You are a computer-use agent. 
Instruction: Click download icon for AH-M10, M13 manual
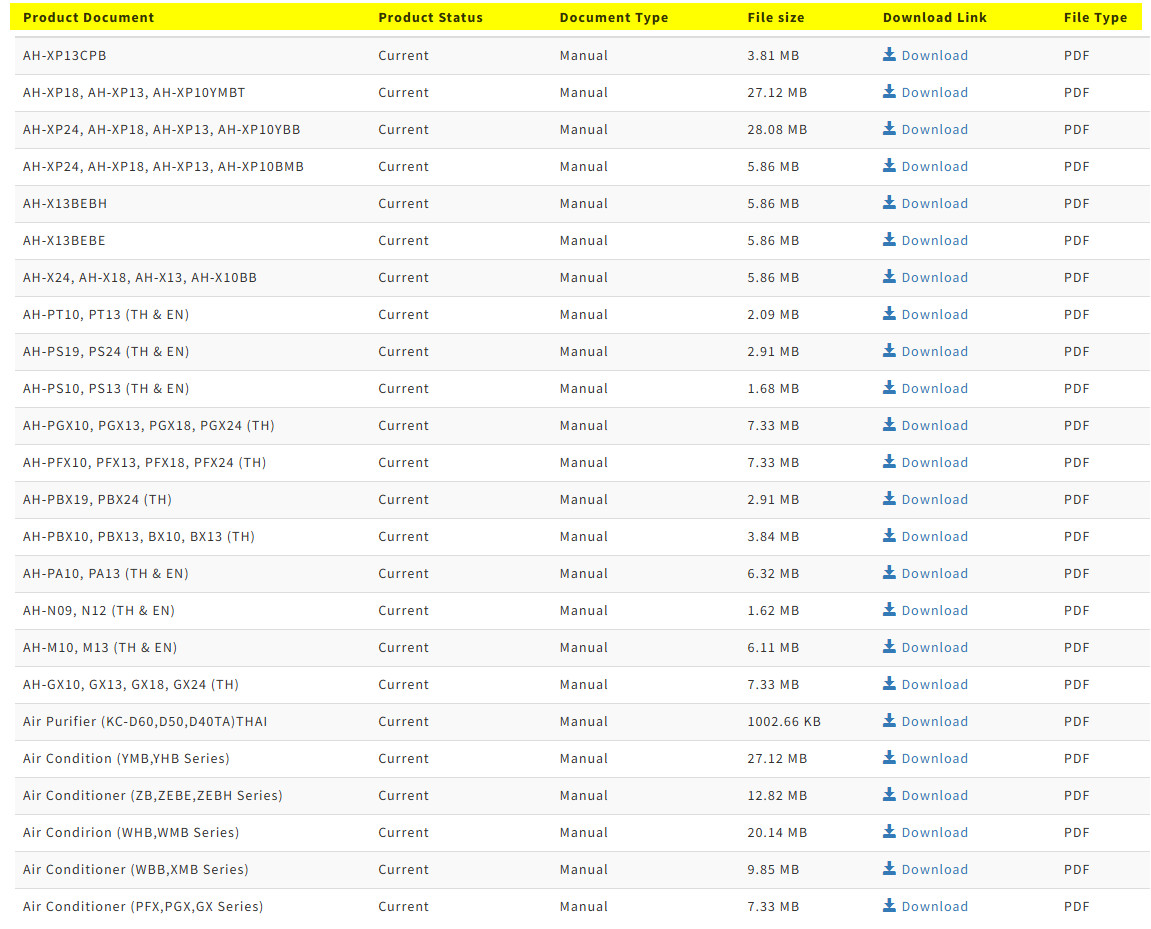(889, 647)
